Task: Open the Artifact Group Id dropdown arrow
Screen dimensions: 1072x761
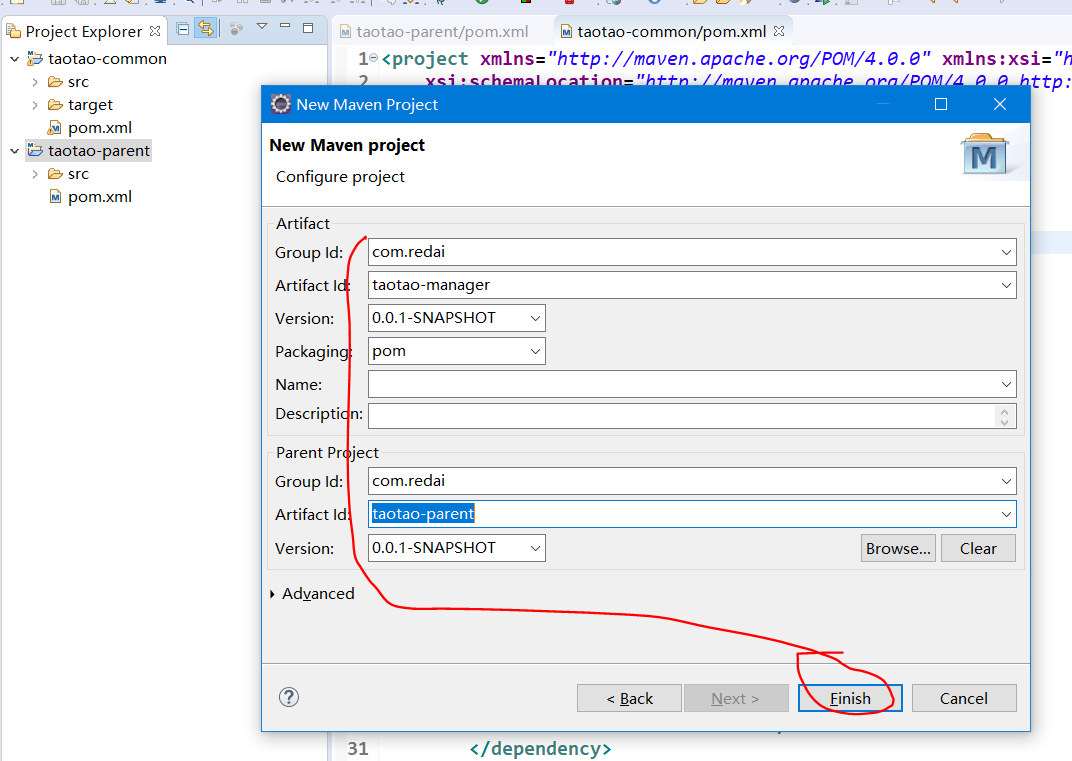Action: coord(1006,252)
